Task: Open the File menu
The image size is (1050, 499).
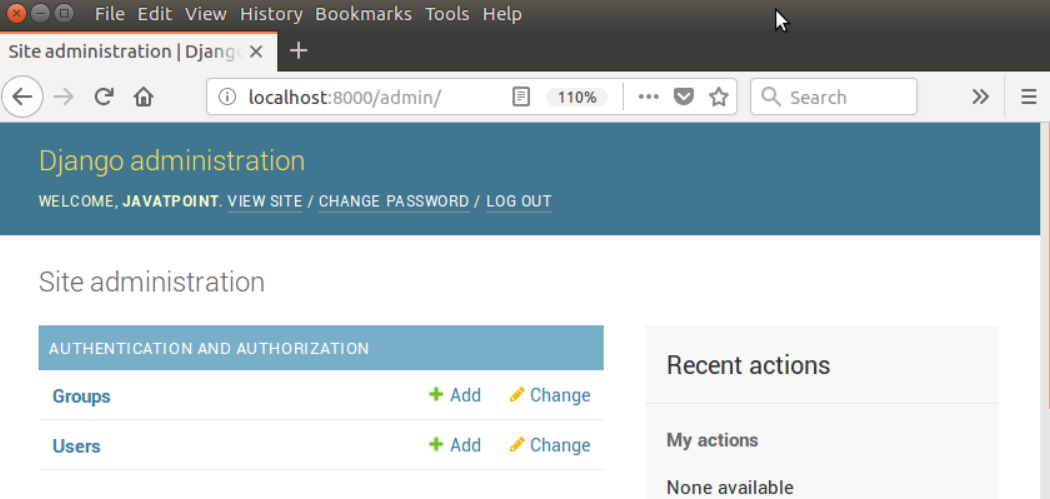Action: click(x=110, y=13)
